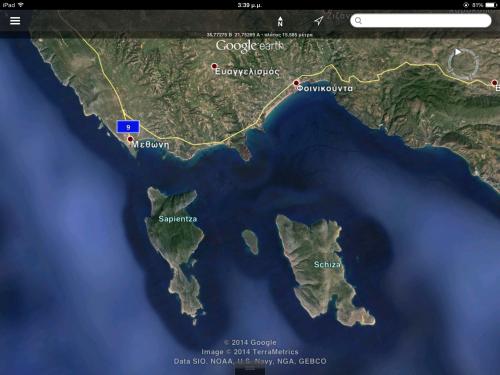Tap the placemark dot at right edge
The height and width of the screenshot is (375, 500).
pyautogui.click(x=494, y=83)
